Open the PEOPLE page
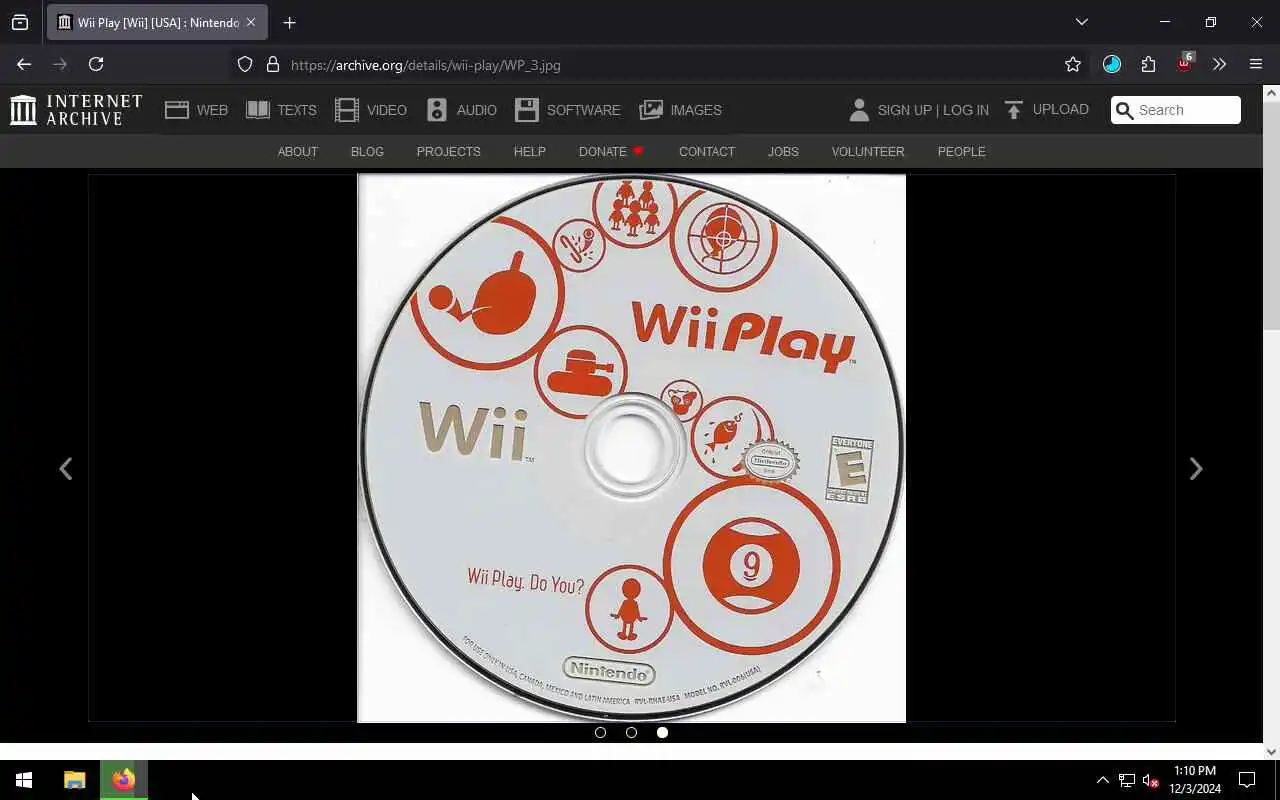Viewport: 1280px width, 800px height. tap(961, 151)
